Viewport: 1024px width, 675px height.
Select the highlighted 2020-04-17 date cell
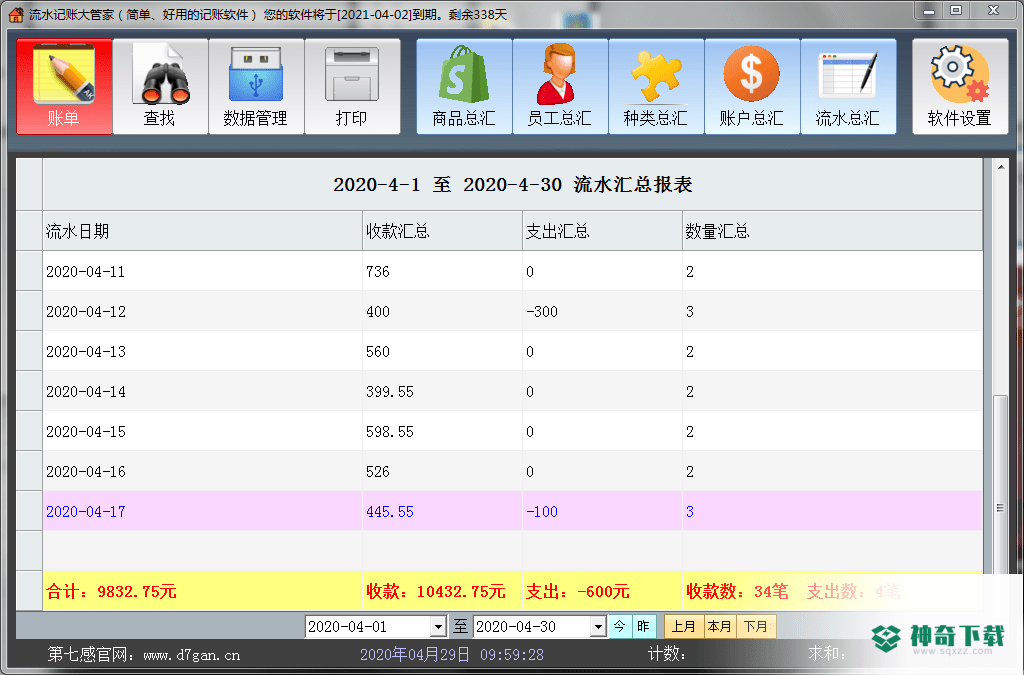[x=202, y=511]
